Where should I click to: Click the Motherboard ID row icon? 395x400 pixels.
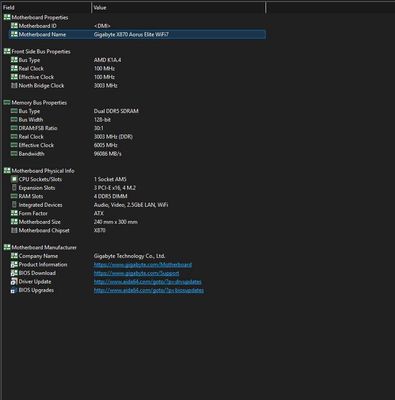click(14, 26)
